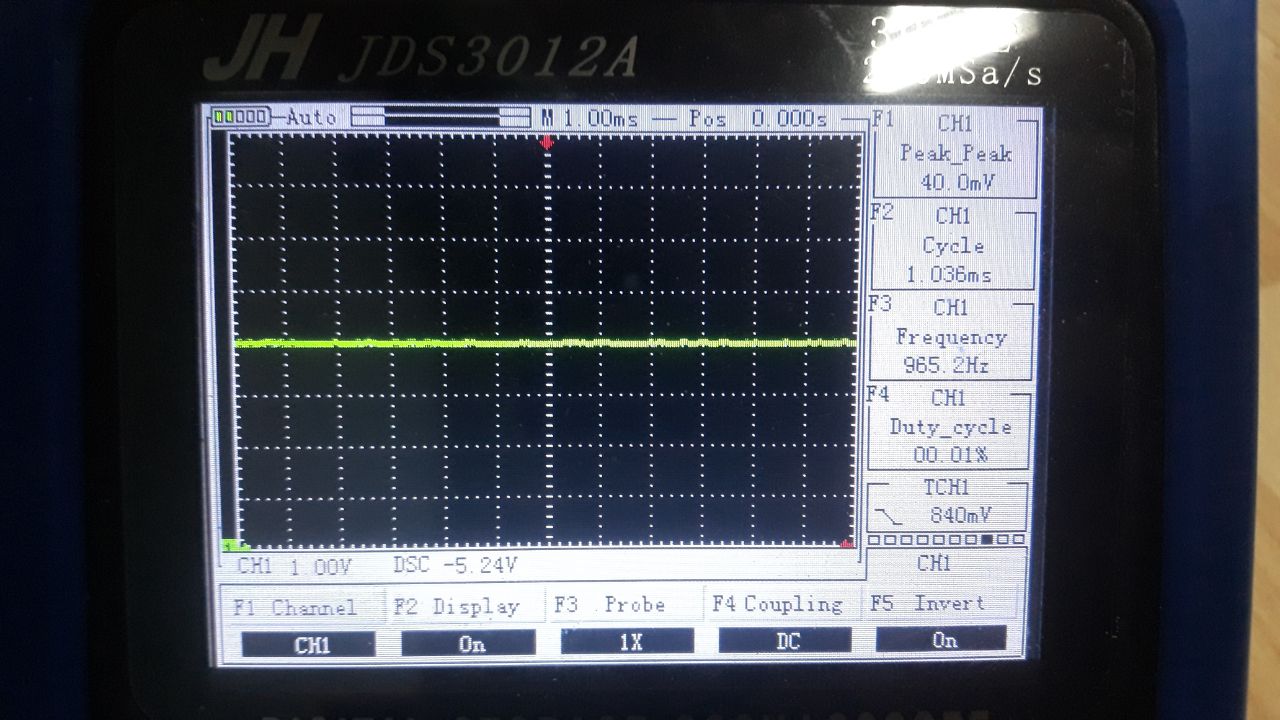This screenshot has height=720, width=1280.
Task: Select the red trigger position marker above the grid
Action: click(x=546, y=144)
